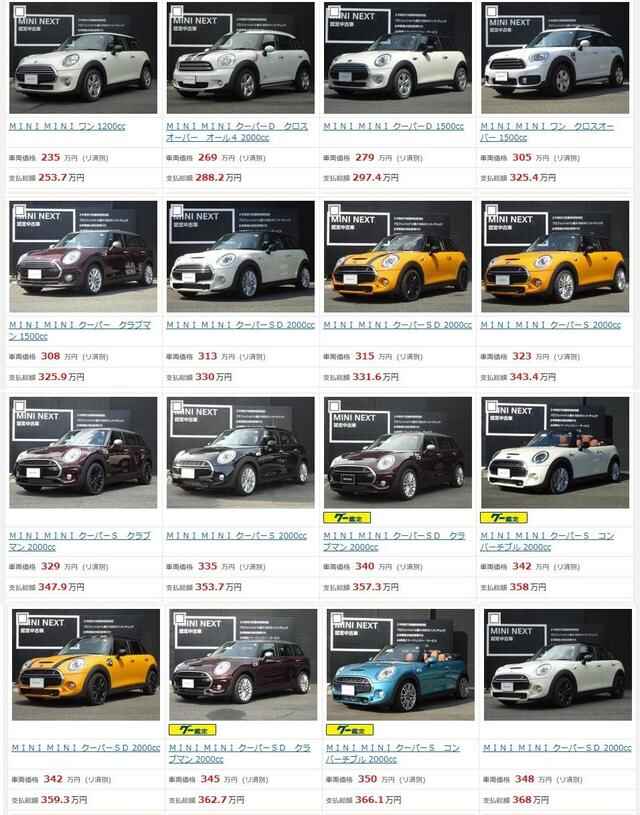This screenshot has height=815, width=640.
Task: Check the box on the 308万円 burgundy Clubman
Action: (x=19, y=211)
